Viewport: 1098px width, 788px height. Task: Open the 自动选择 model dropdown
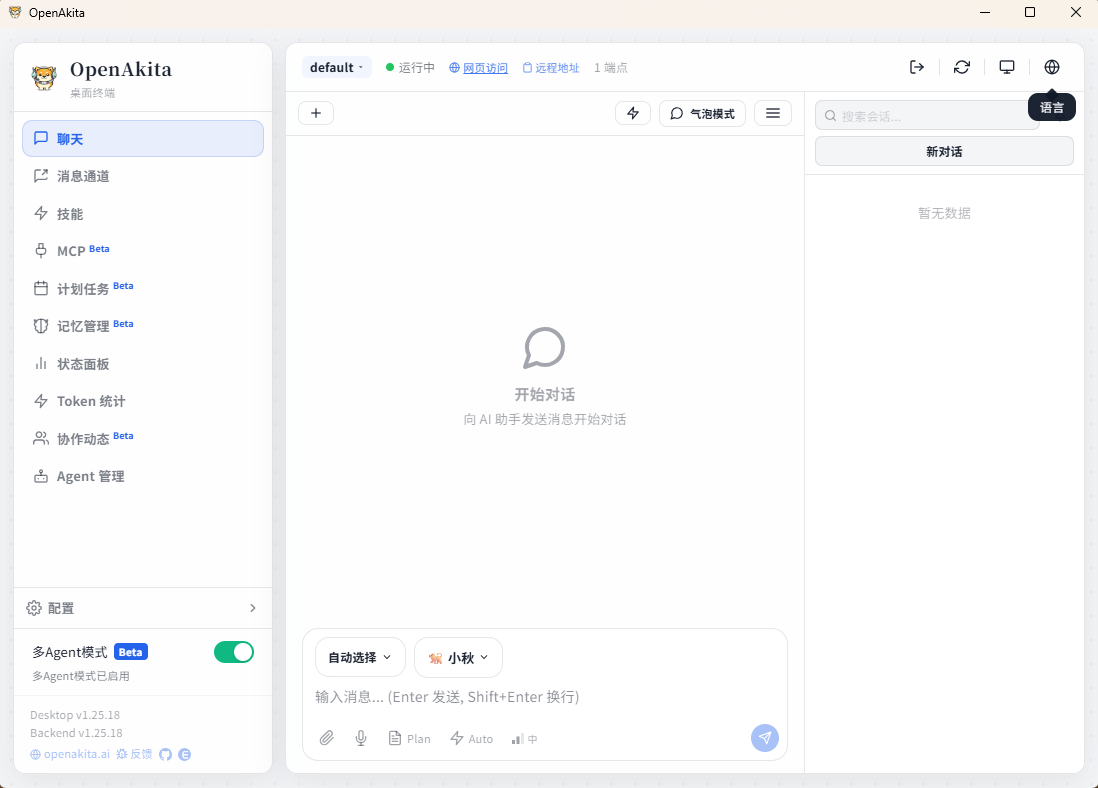click(x=360, y=658)
